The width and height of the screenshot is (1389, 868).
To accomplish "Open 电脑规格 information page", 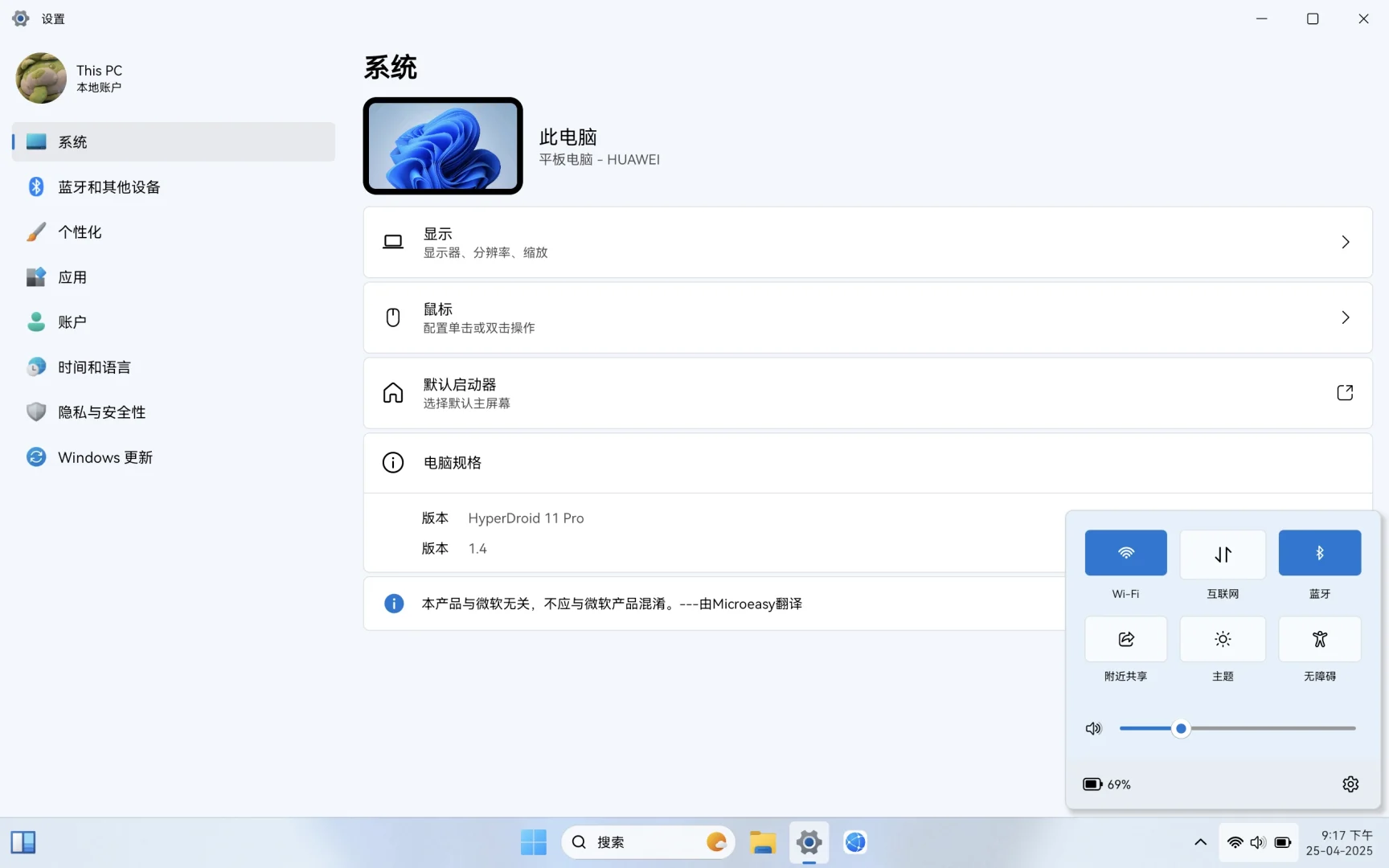I will point(452,462).
